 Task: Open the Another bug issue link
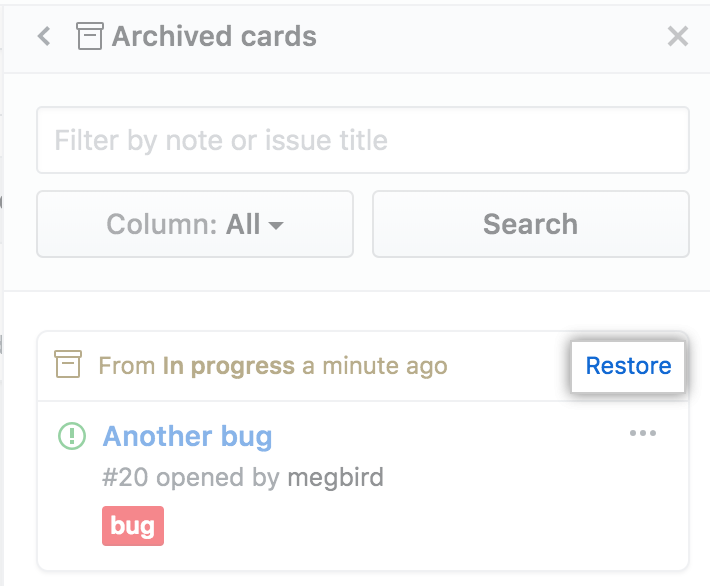click(187, 437)
